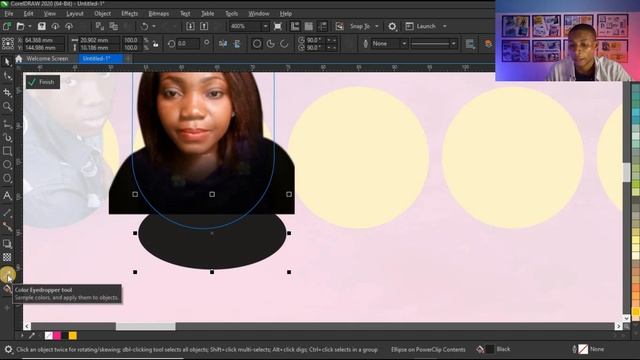
Task: Toggle the lock ratio padlock
Action: pos(156,44)
